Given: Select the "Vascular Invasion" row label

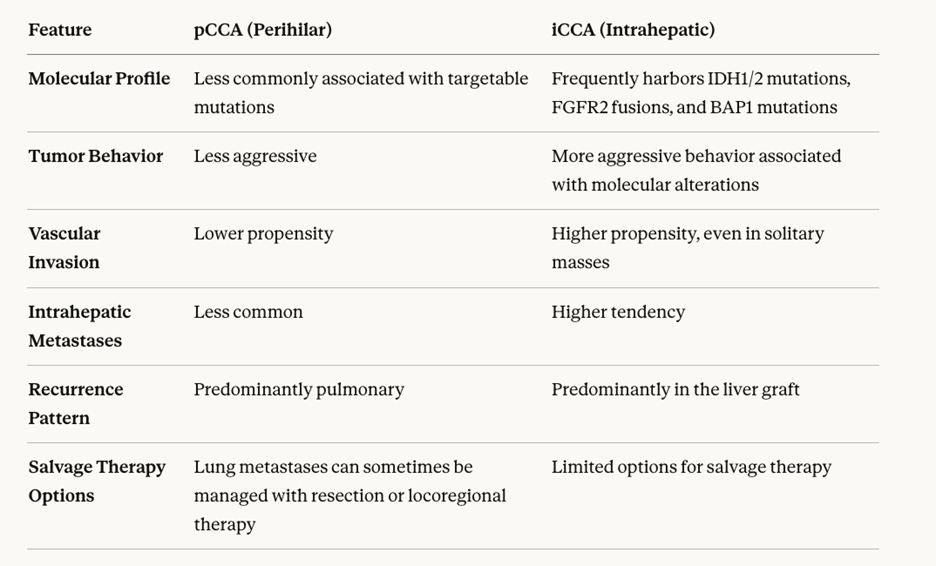Looking at the screenshot, I should 64,248.
